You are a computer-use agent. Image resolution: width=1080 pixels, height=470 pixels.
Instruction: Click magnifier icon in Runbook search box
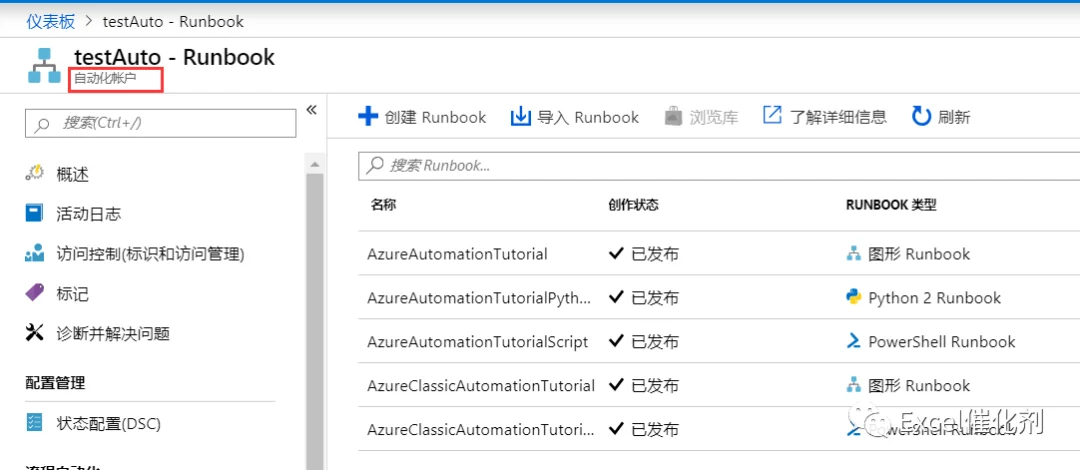click(x=375, y=165)
